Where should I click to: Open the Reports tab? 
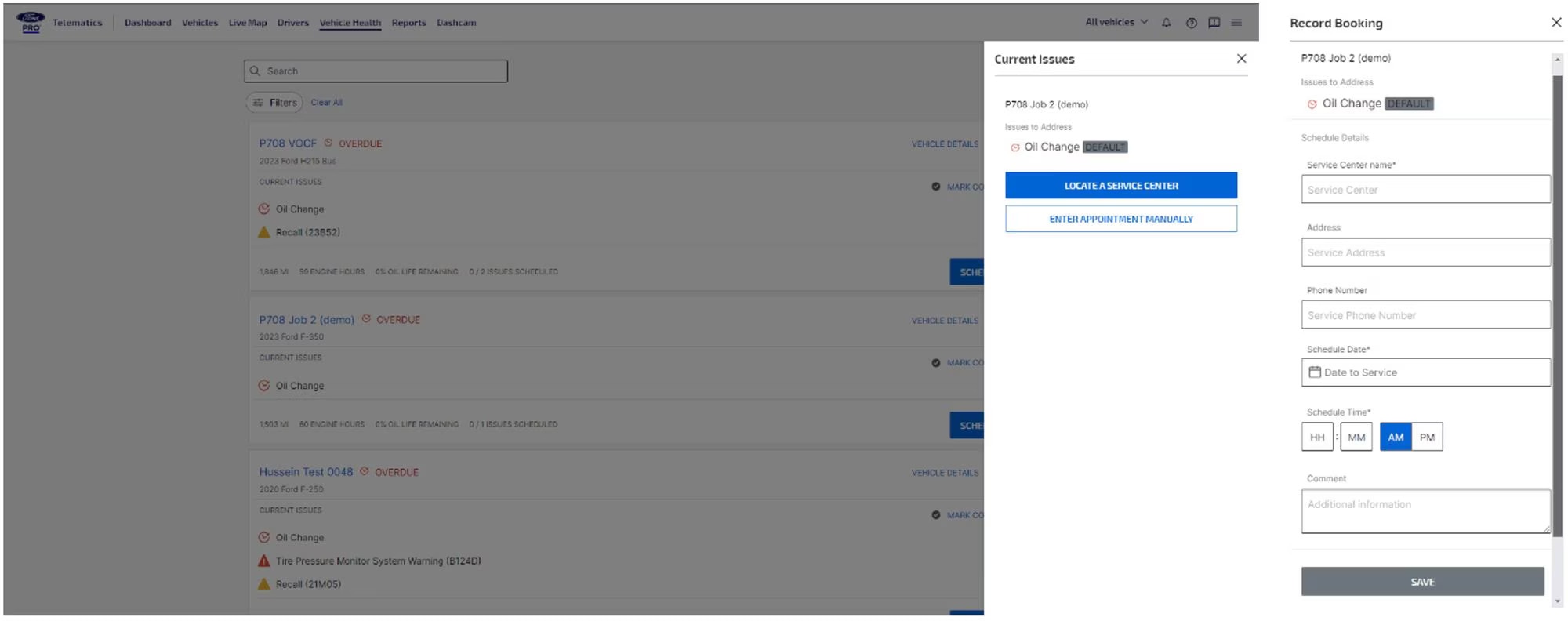pos(409,23)
